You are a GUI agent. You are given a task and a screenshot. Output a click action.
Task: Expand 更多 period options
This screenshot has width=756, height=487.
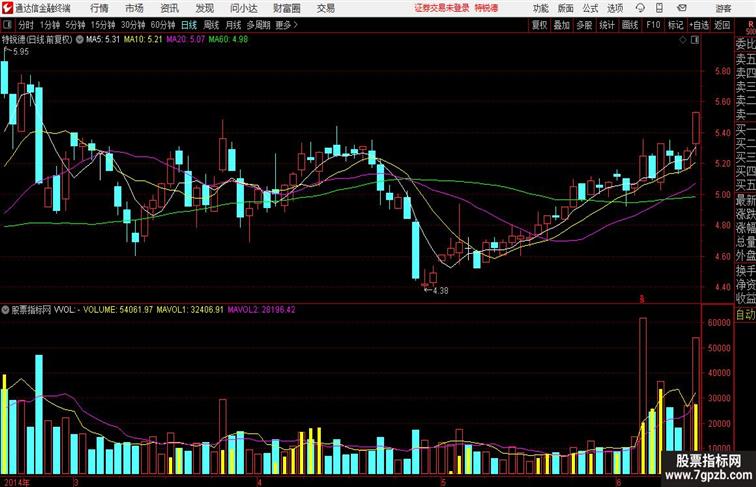click(286, 25)
